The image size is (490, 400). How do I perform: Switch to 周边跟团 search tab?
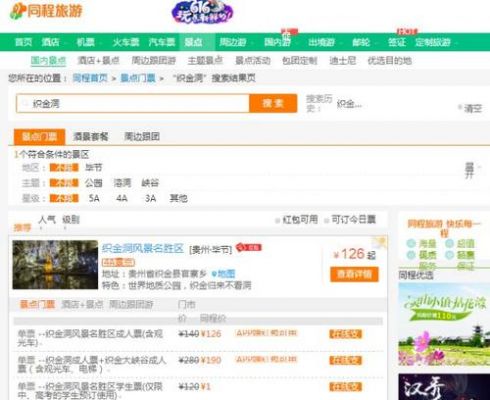[142, 136]
